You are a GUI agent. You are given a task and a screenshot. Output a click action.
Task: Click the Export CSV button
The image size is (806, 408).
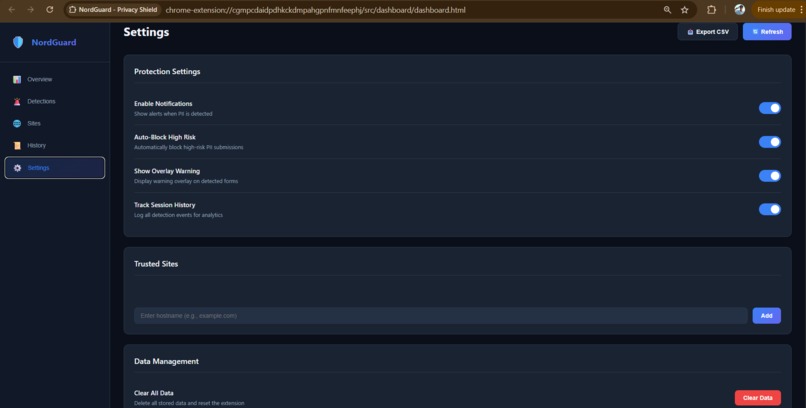coord(707,32)
